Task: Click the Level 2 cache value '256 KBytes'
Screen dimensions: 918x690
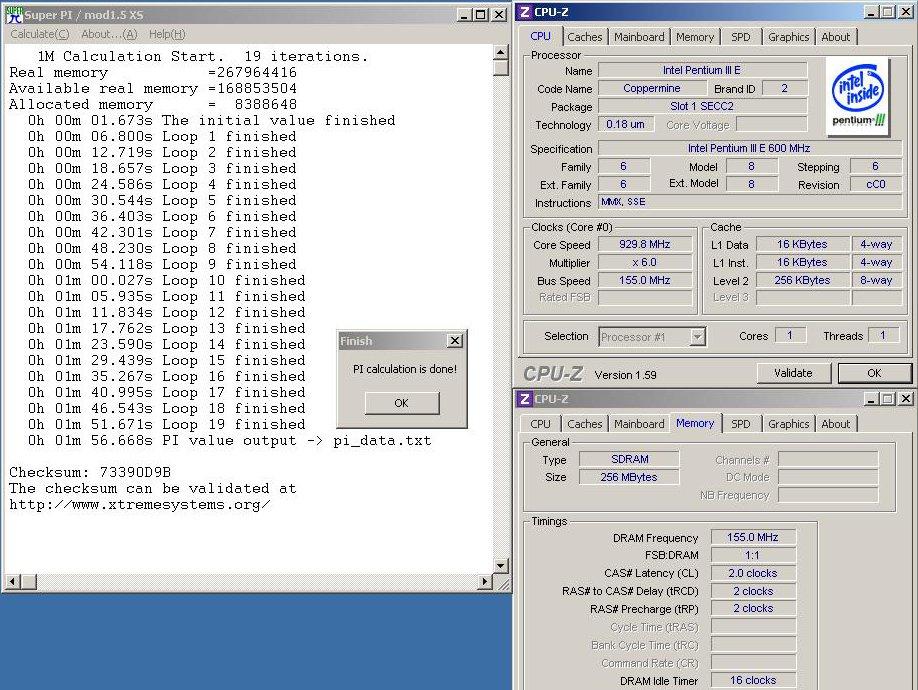Action: (x=802, y=280)
